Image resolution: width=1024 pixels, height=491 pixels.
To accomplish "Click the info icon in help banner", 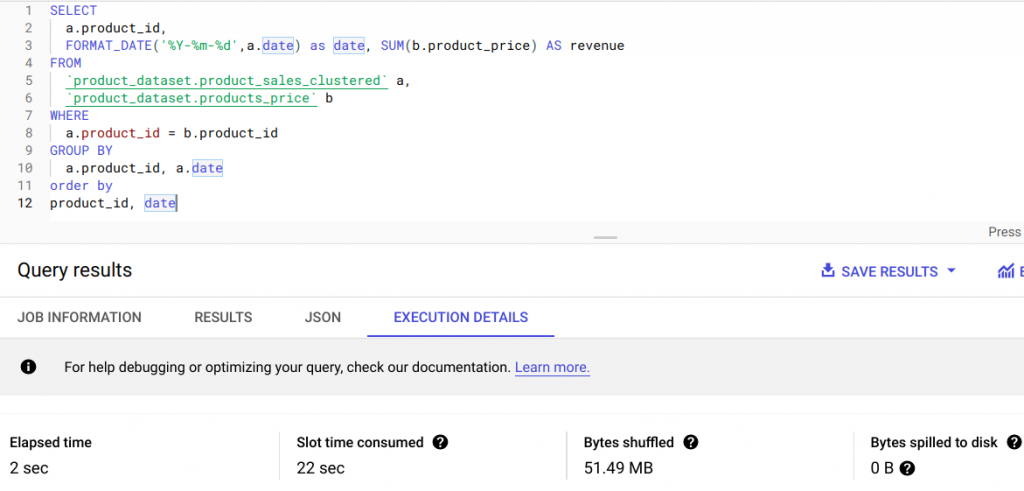I will pyautogui.click(x=28, y=367).
